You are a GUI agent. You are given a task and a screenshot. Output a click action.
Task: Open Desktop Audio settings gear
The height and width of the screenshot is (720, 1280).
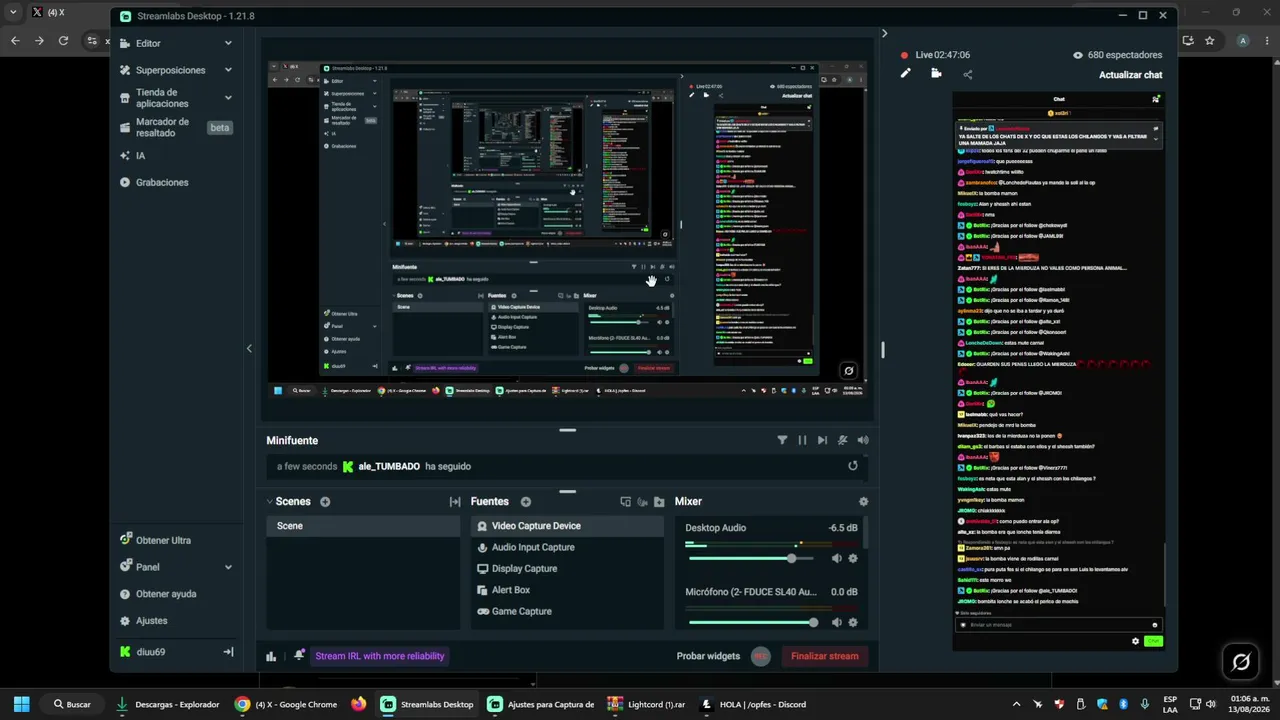coord(853,558)
